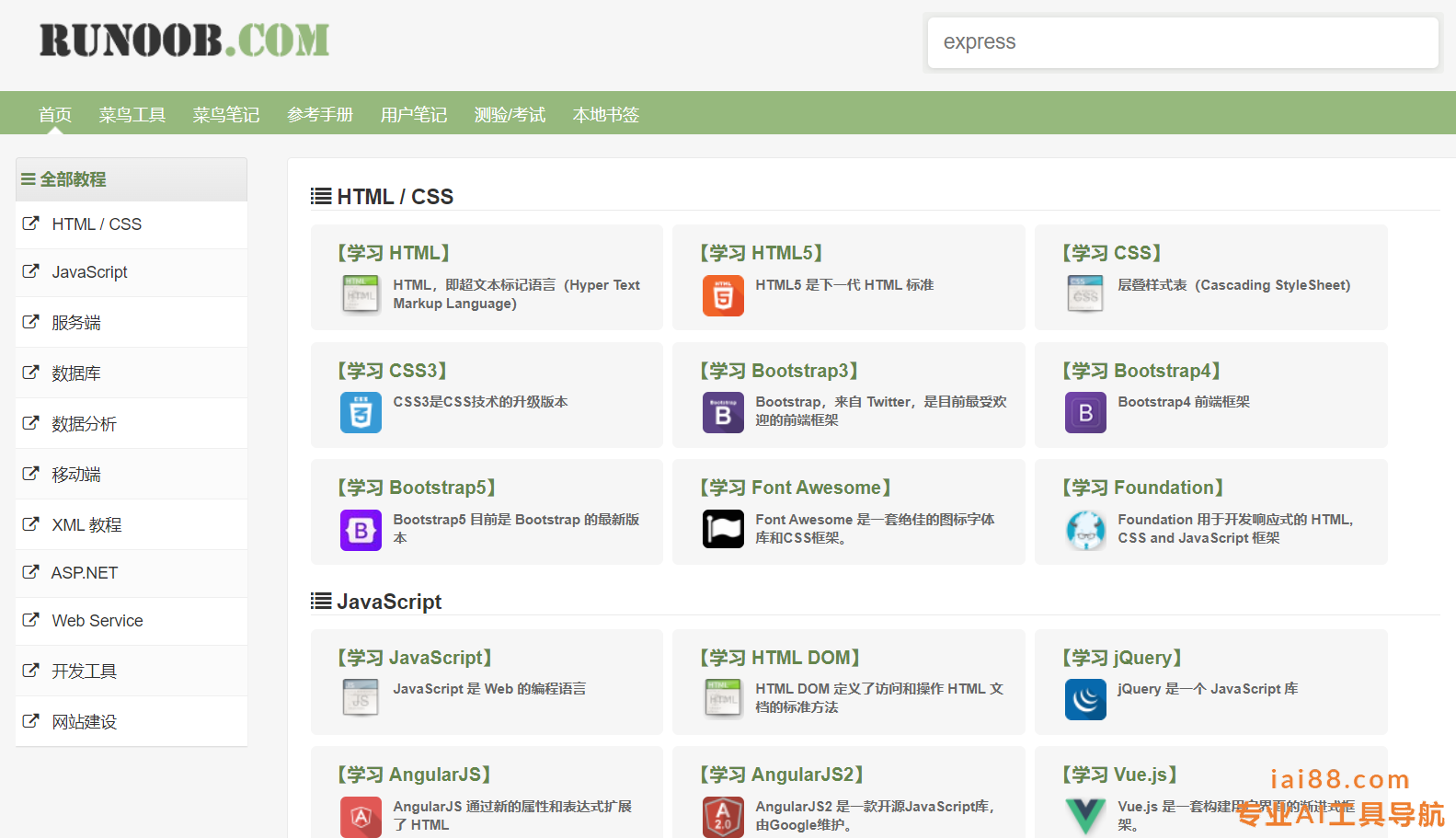Screen dimensions: 1456x838
Task: Select 开发工具 in sidebar
Action: (x=132, y=672)
